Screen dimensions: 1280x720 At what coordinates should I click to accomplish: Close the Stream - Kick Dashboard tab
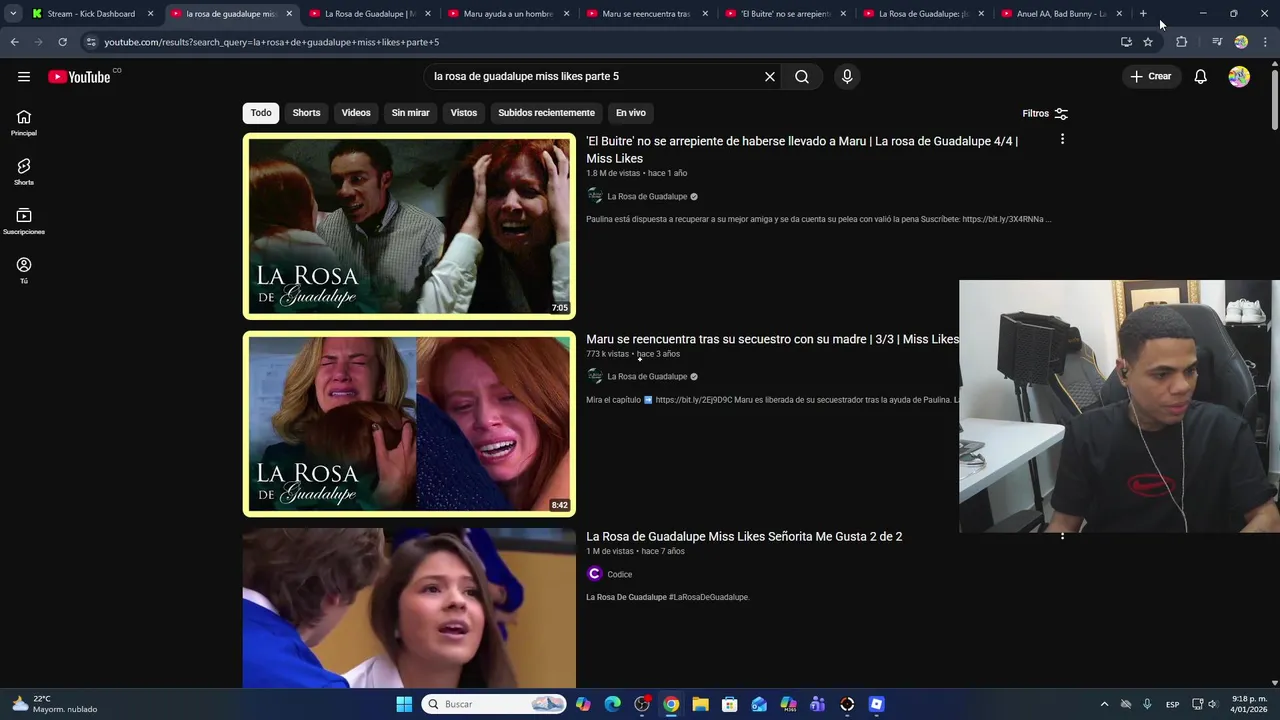coord(150,14)
